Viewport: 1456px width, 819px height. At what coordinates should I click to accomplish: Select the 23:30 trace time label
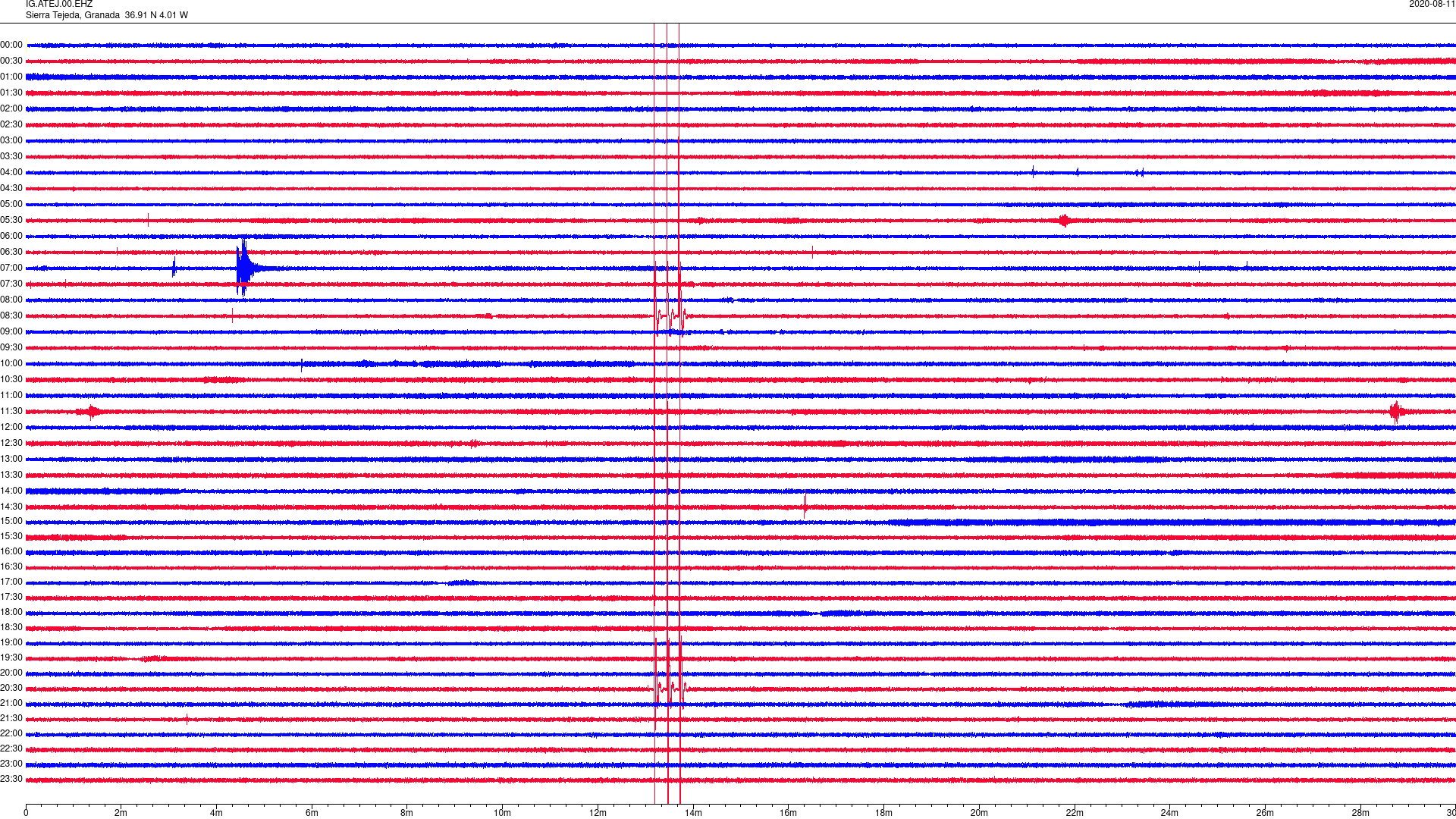click(x=11, y=780)
